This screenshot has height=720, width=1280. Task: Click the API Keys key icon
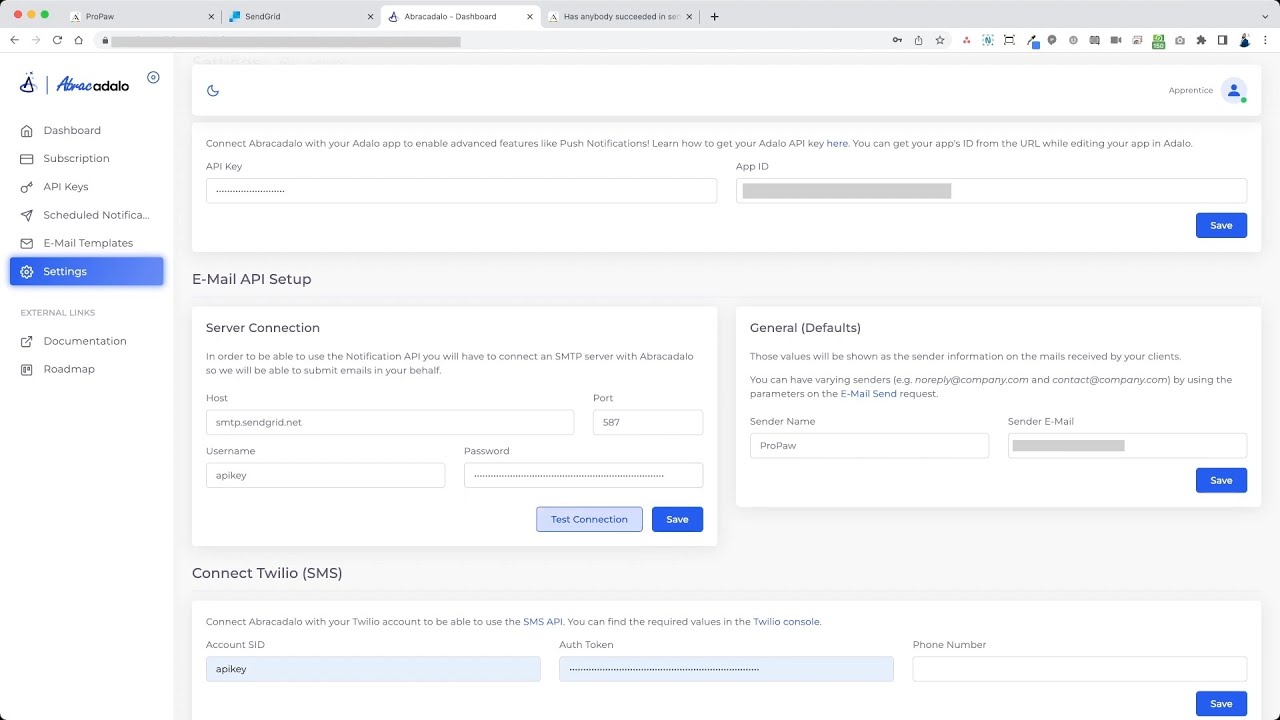[27, 187]
